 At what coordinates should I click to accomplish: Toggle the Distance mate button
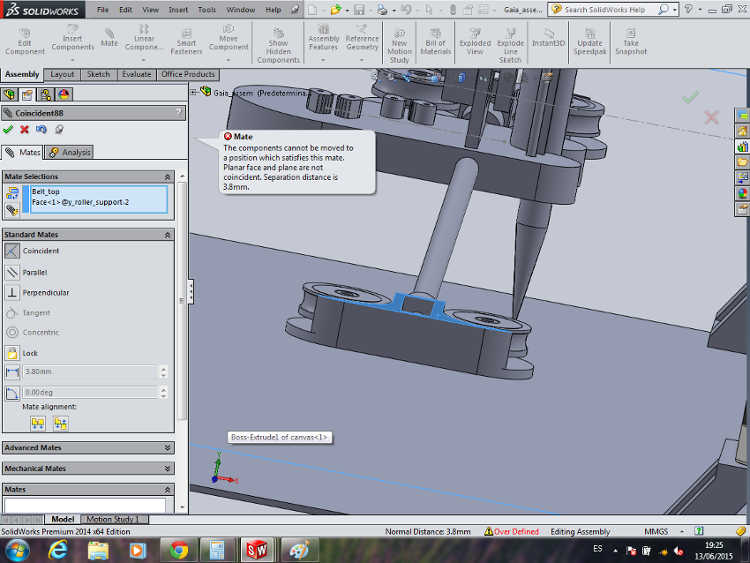(13, 372)
